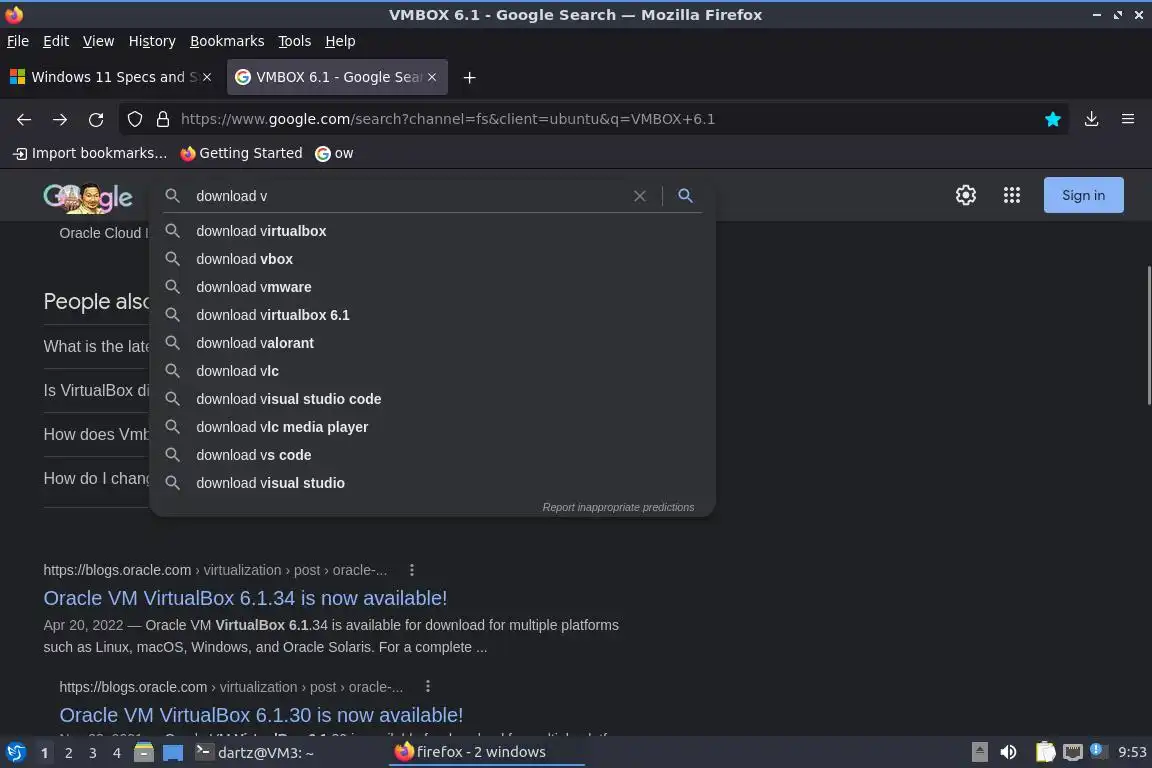Open volume control in system tray

pos(1008,753)
